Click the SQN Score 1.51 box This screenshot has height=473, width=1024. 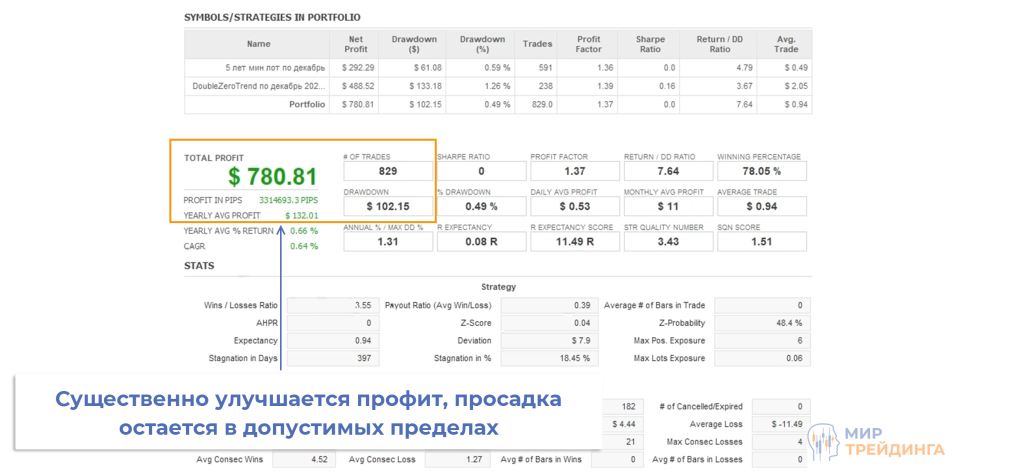(x=763, y=241)
